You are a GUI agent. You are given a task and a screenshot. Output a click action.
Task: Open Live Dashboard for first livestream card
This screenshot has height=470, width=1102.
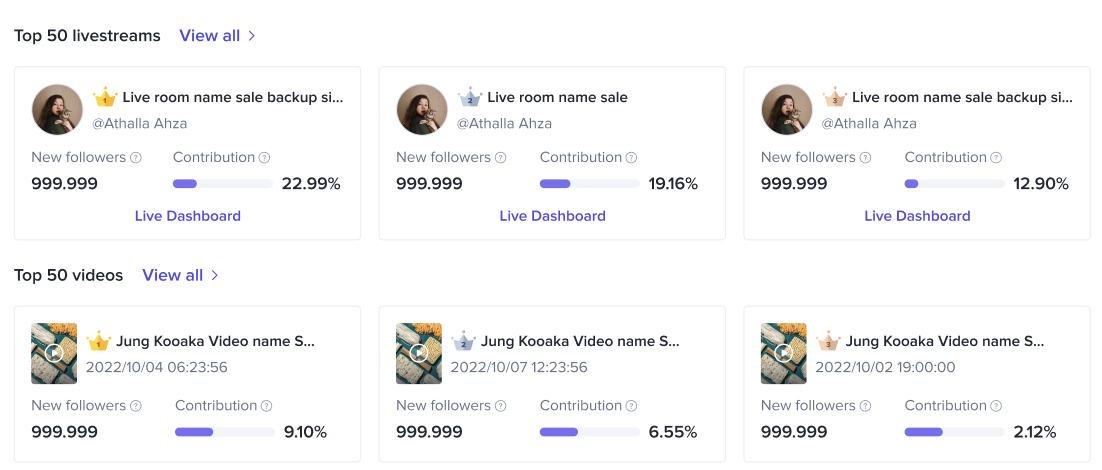pyautogui.click(x=188, y=216)
